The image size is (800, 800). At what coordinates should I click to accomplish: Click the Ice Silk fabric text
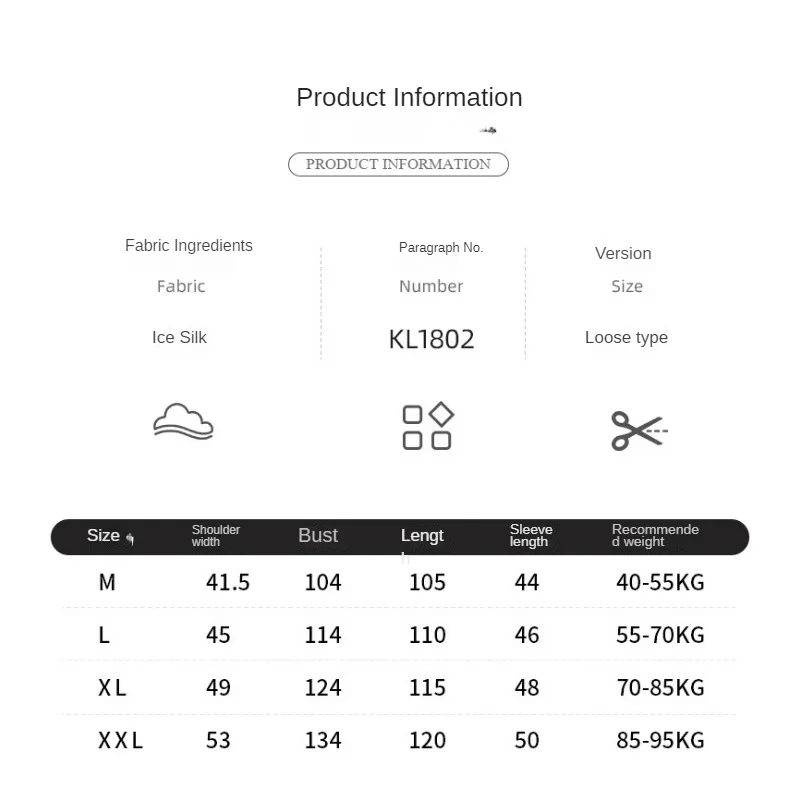(x=179, y=337)
